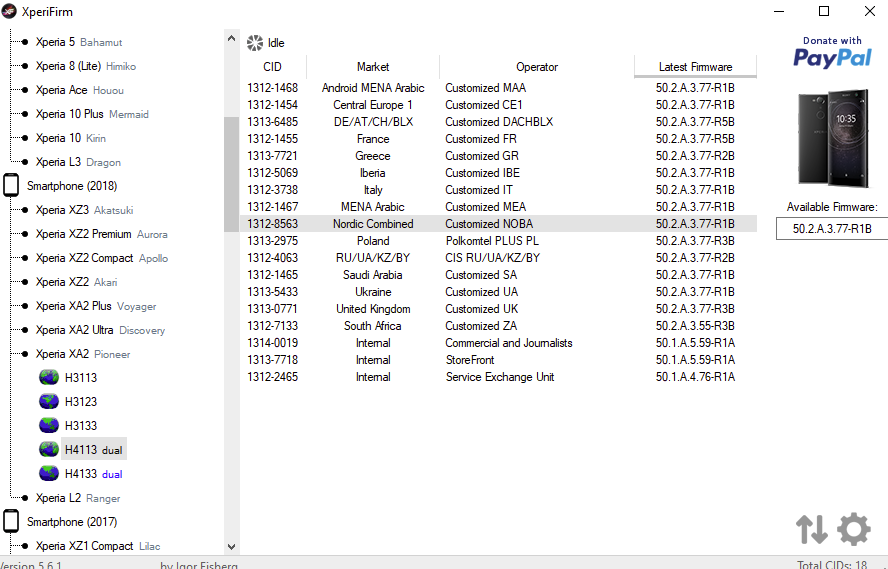Screen dimensions: 888x569
Task: Collapse the Smartphone (2018) group
Action: tap(72, 186)
